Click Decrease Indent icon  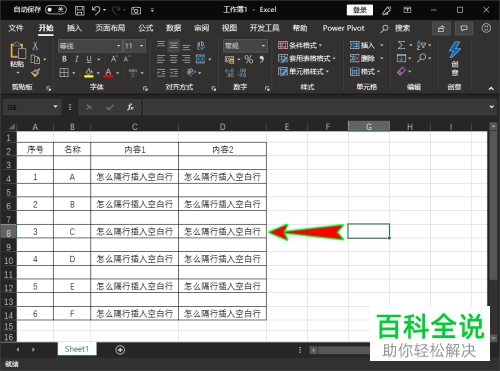point(161,73)
